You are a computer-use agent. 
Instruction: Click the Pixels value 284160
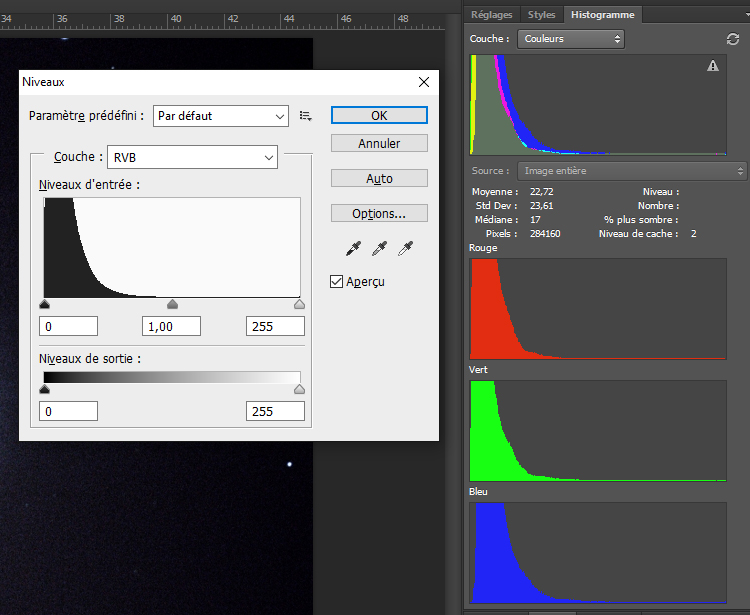point(545,234)
